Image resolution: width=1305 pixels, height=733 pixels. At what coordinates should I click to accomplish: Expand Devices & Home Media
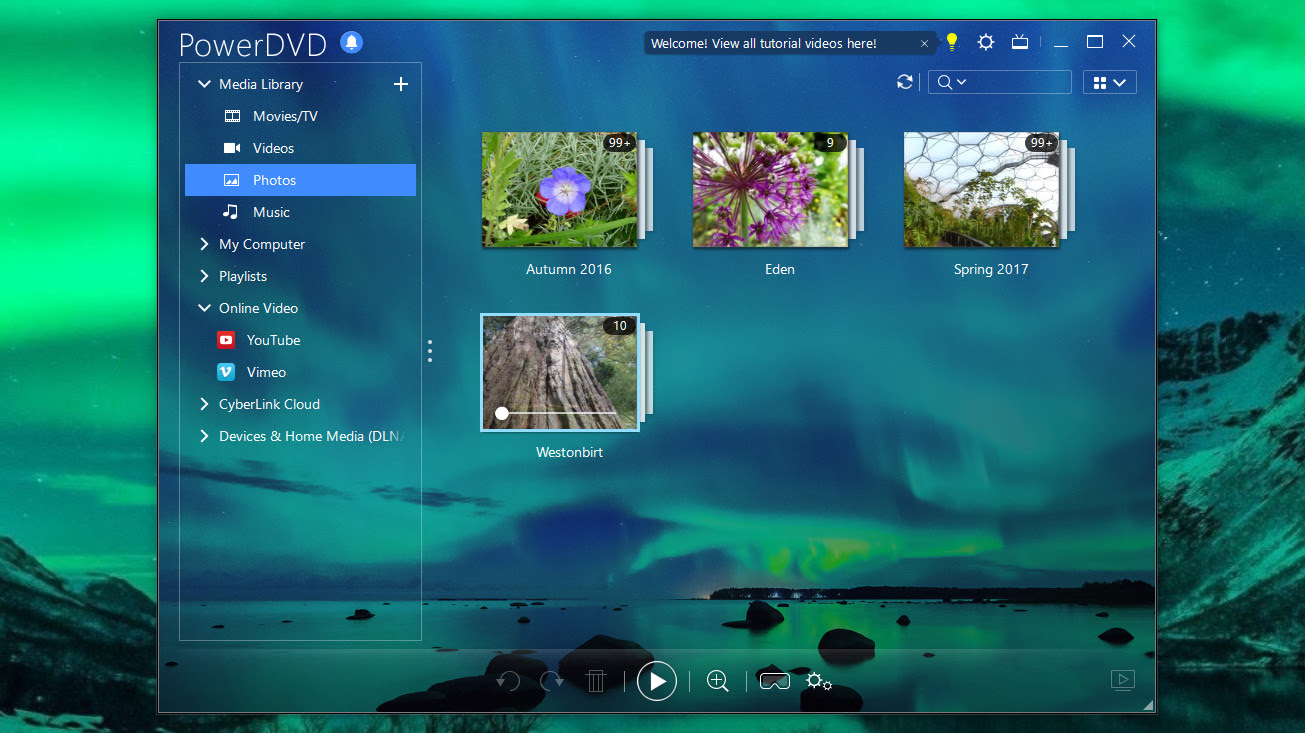pyautogui.click(x=204, y=436)
